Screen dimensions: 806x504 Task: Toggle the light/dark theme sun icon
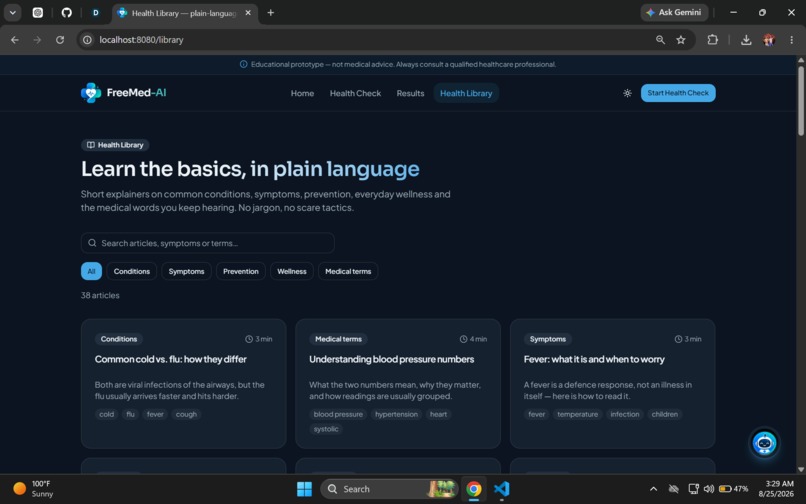pyautogui.click(x=627, y=93)
